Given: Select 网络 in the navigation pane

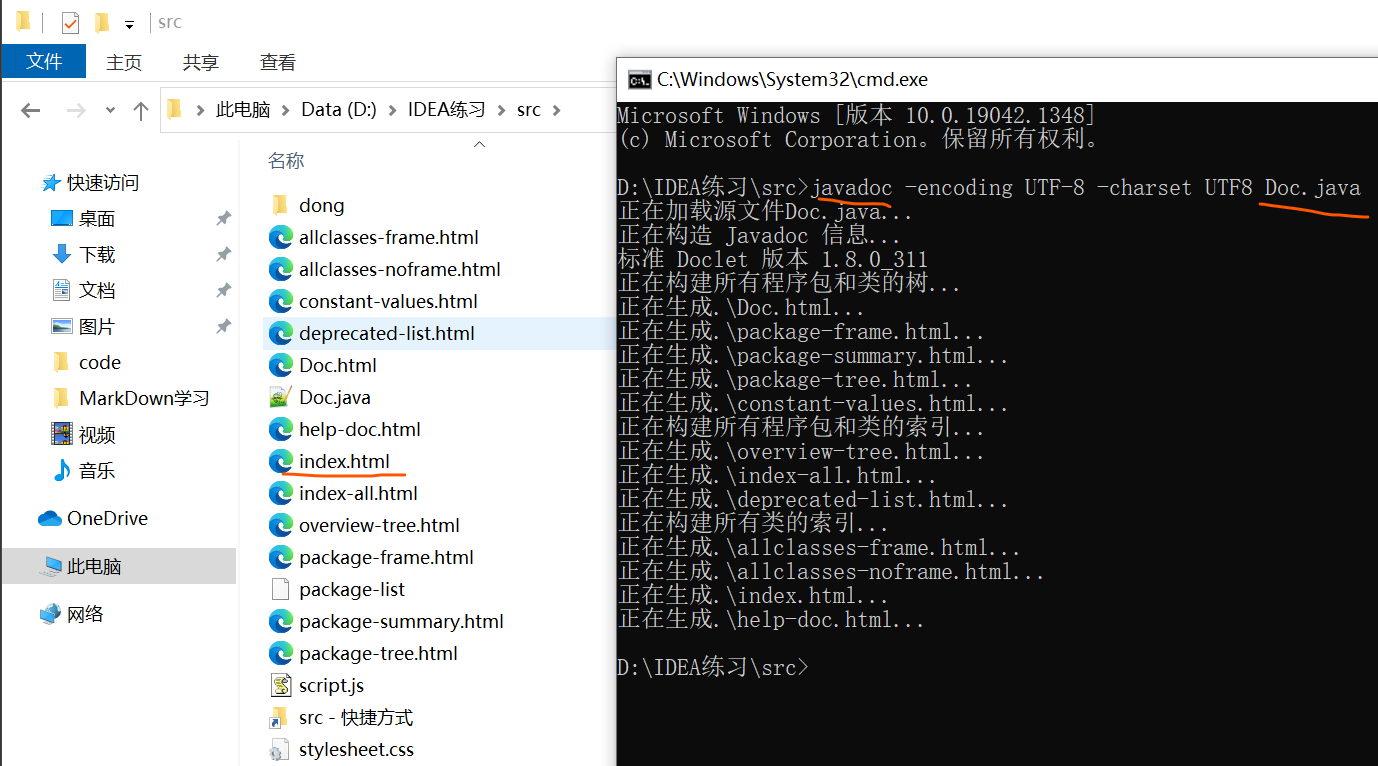Looking at the screenshot, I should click(85, 615).
